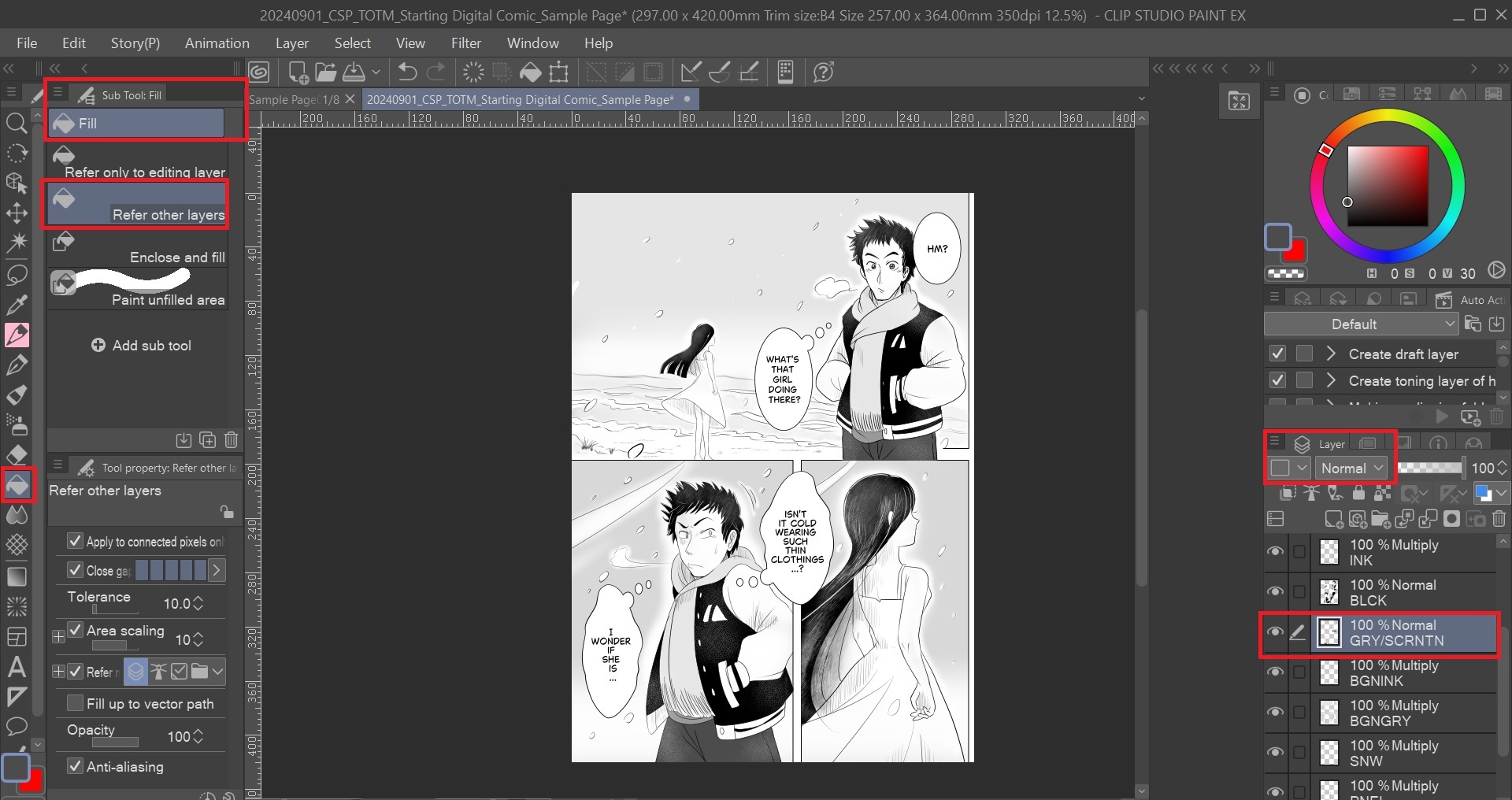1512x800 pixels.
Task: Enable Fill up to vector path
Action: pos(76,703)
